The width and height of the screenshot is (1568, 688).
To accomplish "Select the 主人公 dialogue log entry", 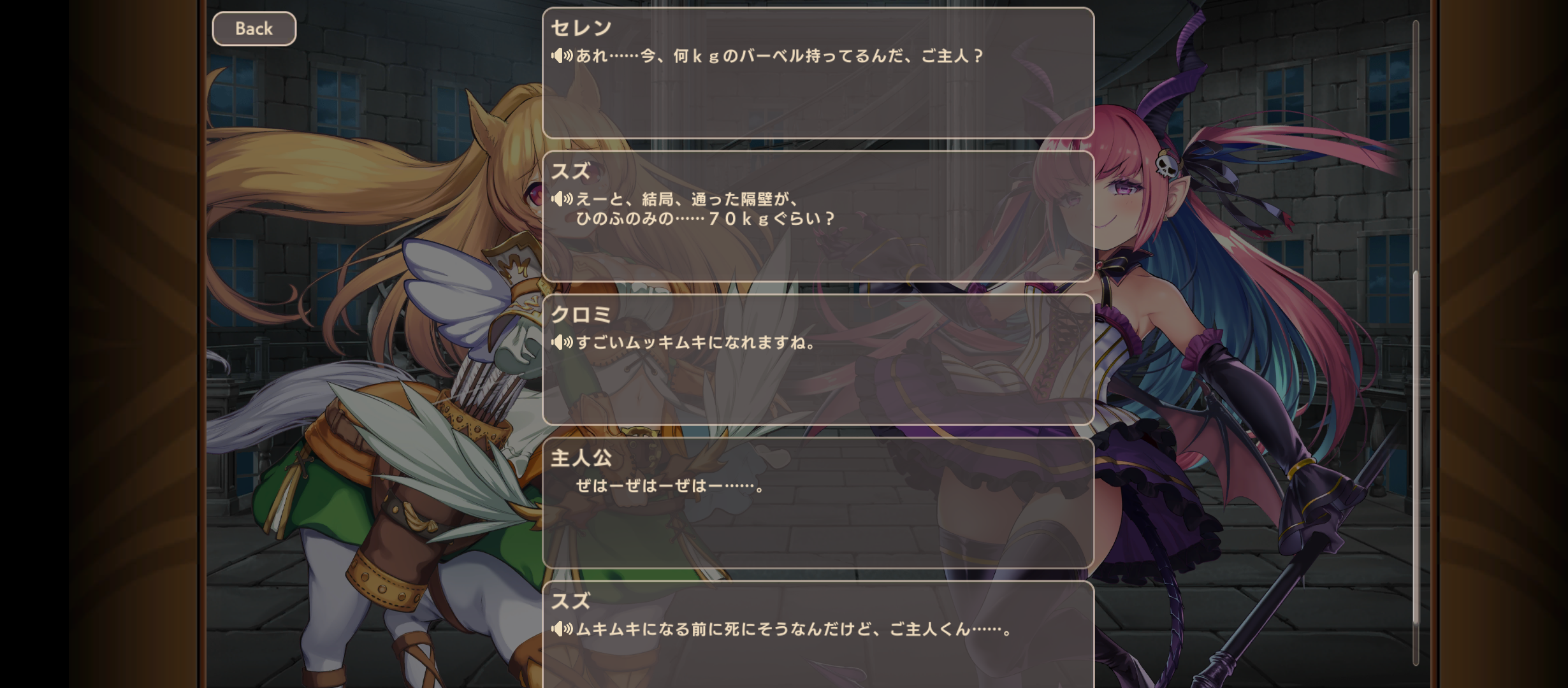I will tap(818, 503).
